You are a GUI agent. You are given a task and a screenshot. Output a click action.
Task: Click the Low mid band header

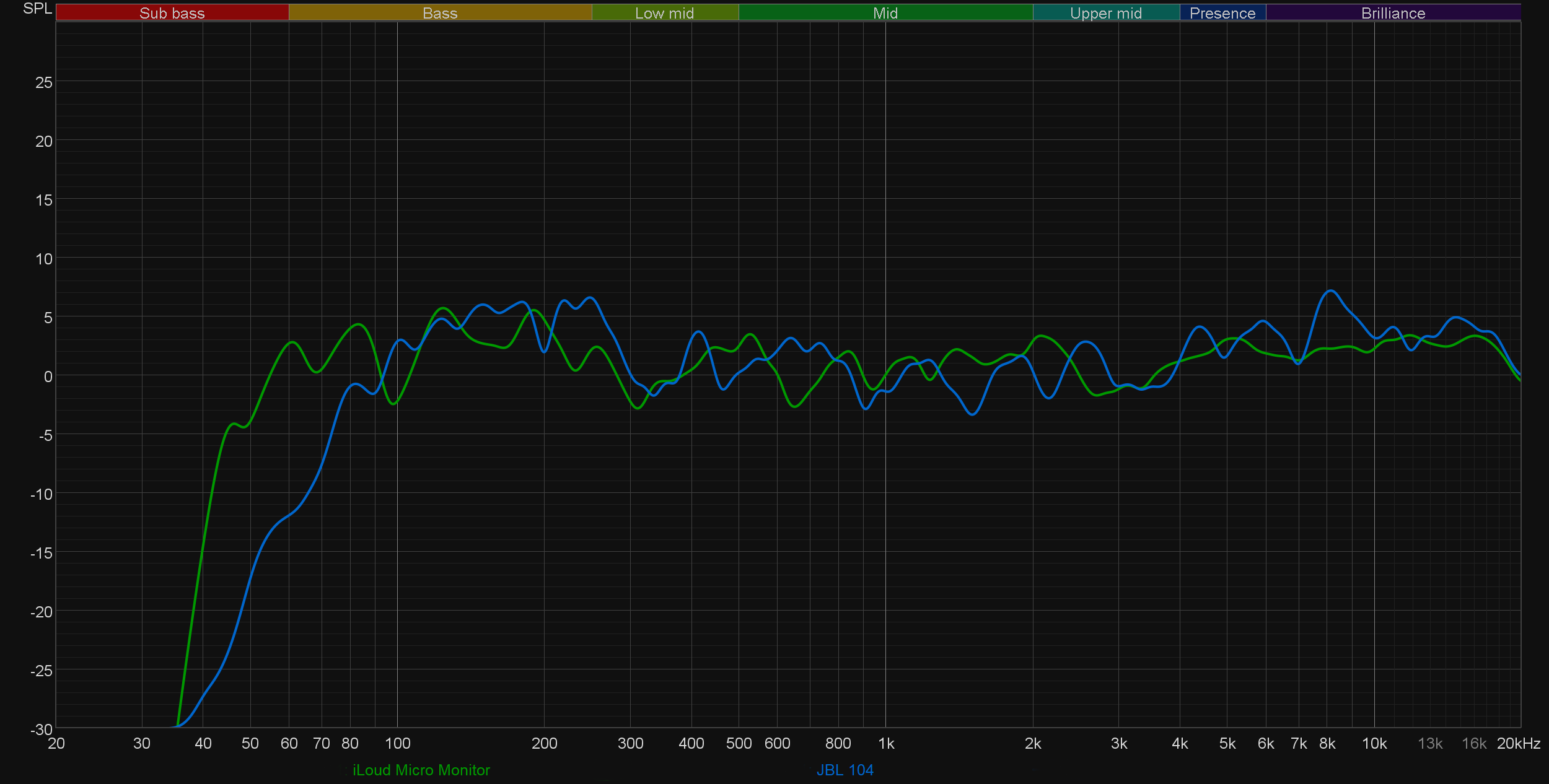[664, 13]
